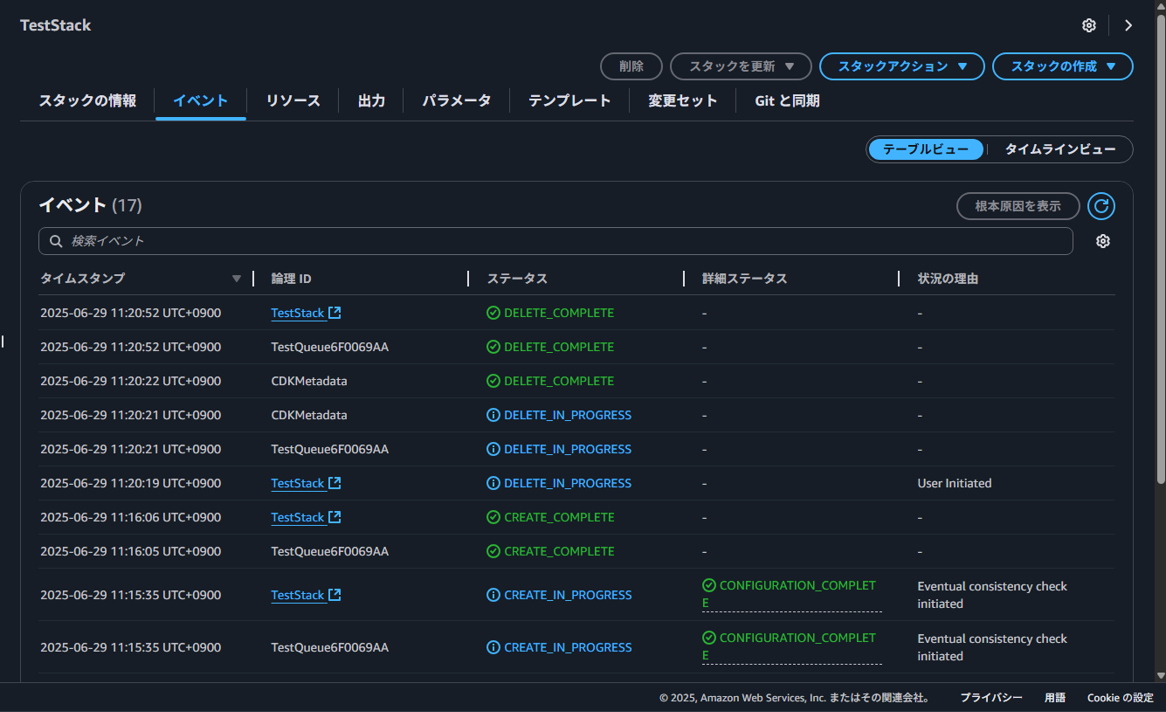Click CDKMetadata in the DELETE_COMPLETE row
This screenshot has height=712, width=1166.
tap(309, 381)
